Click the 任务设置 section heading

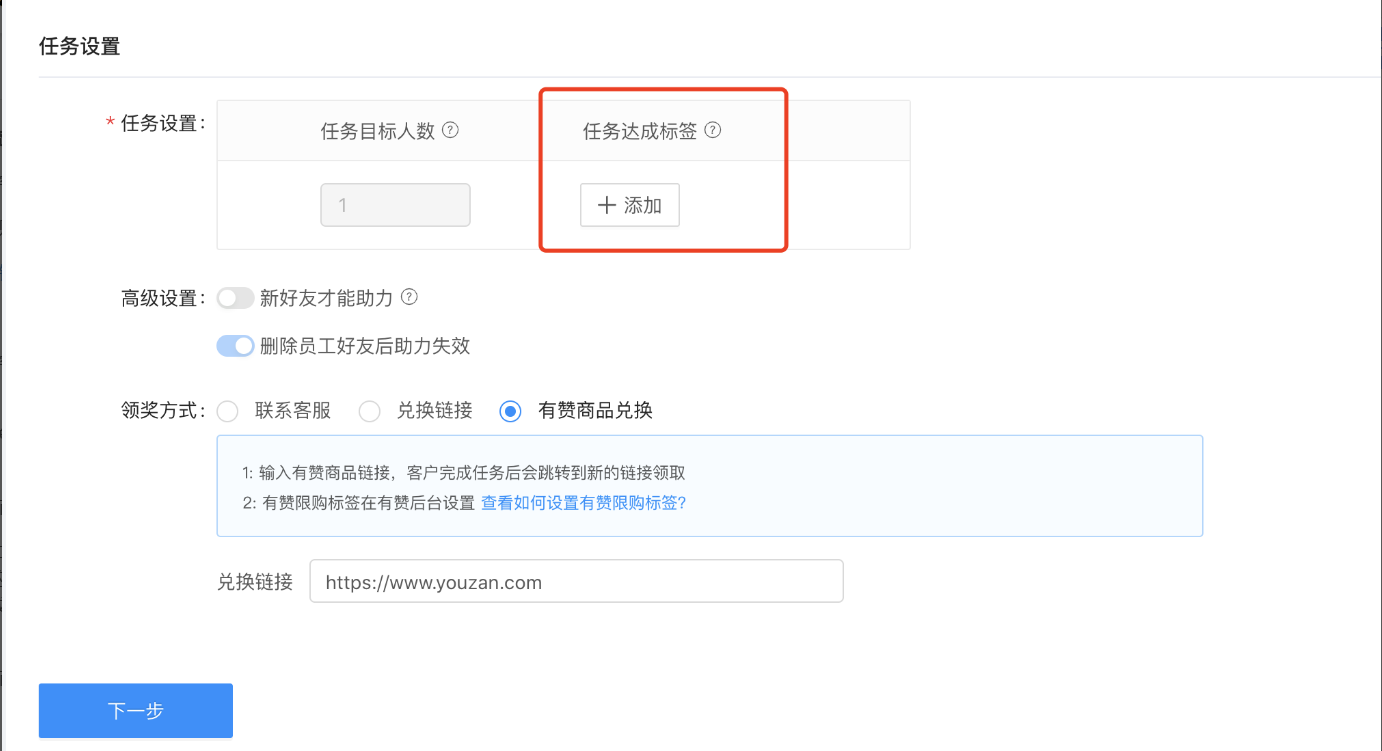point(80,46)
